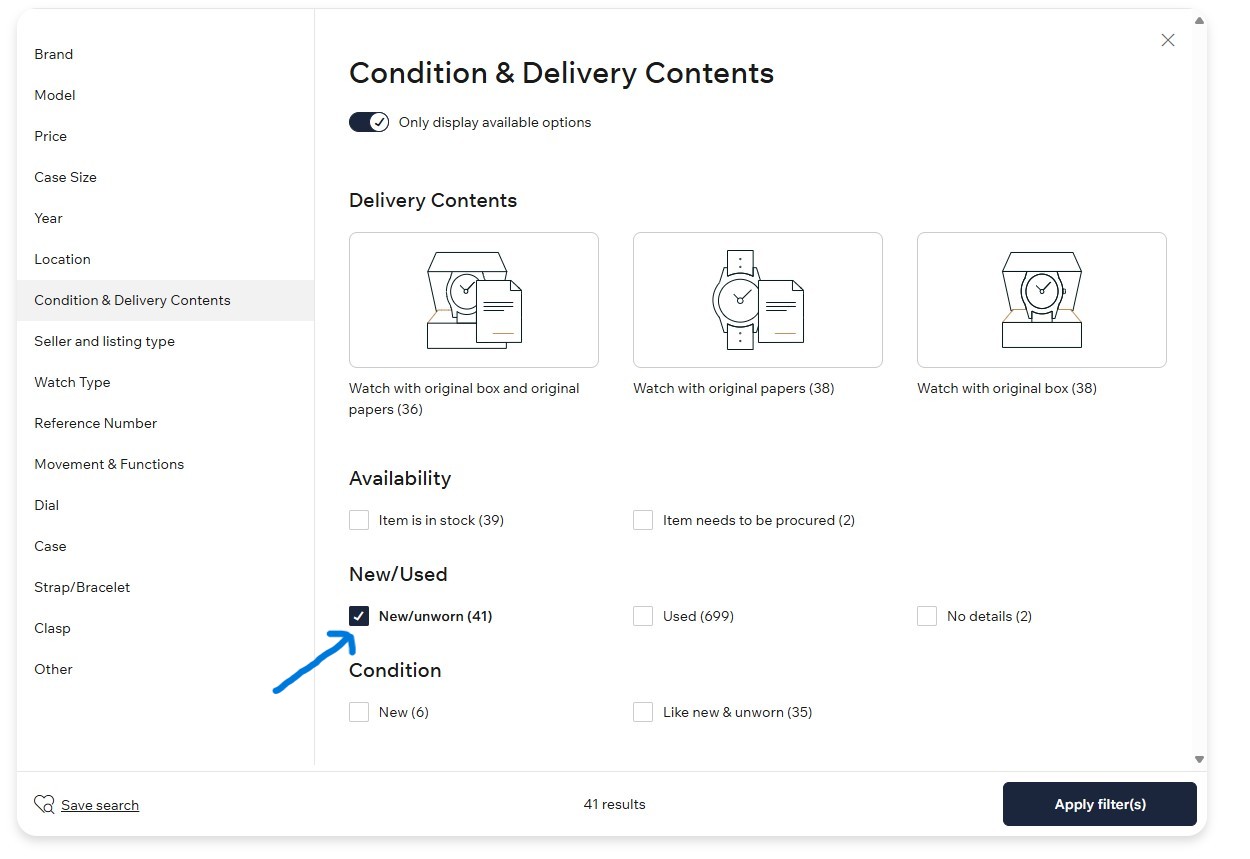Check the New (6) condition checkbox
Screen dimensions: 1250x859
pos(359,712)
